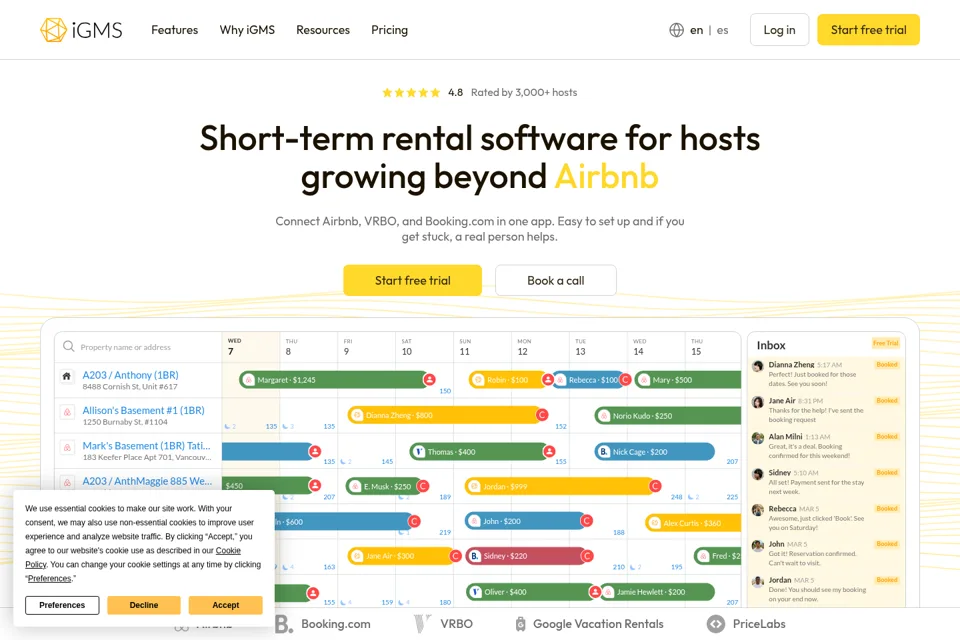Select the en language option

pos(697,30)
